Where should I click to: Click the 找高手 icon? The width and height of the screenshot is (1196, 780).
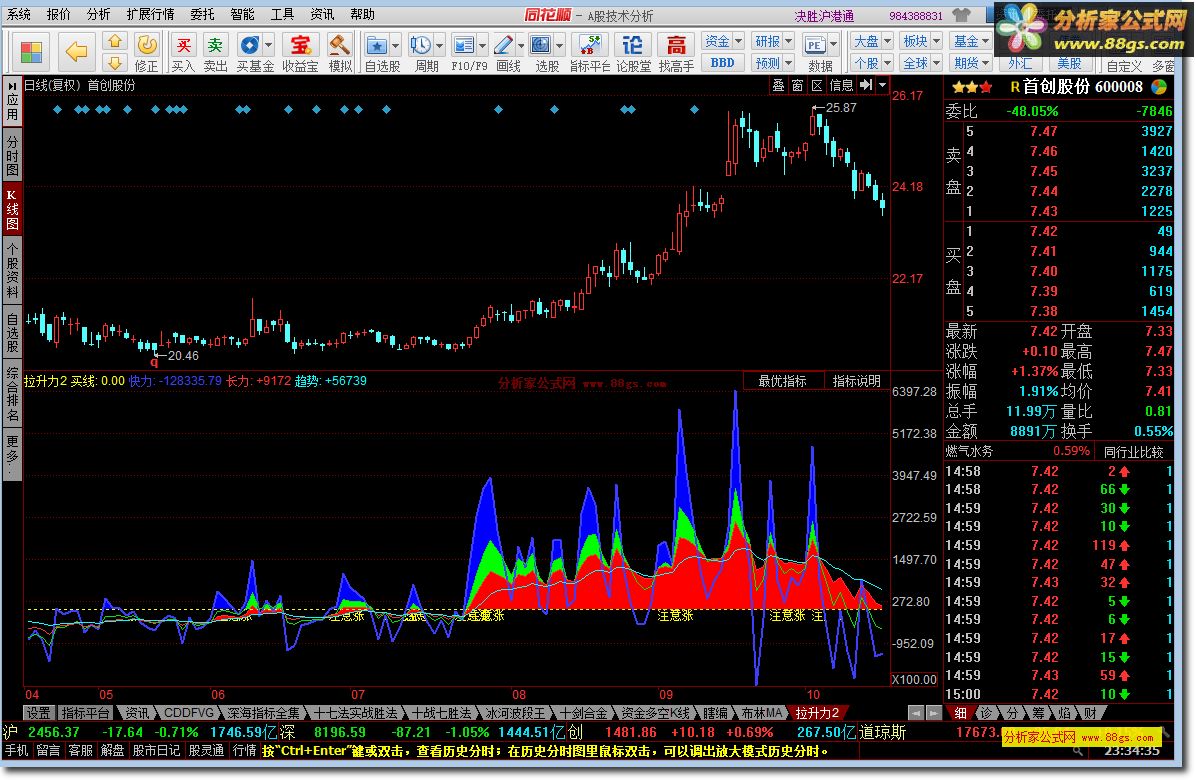676,46
